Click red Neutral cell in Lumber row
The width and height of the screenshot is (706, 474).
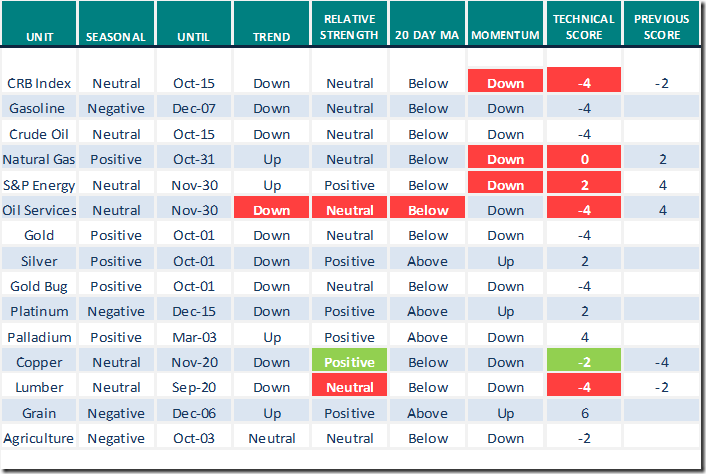pyautogui.click(x=350, y=387)
